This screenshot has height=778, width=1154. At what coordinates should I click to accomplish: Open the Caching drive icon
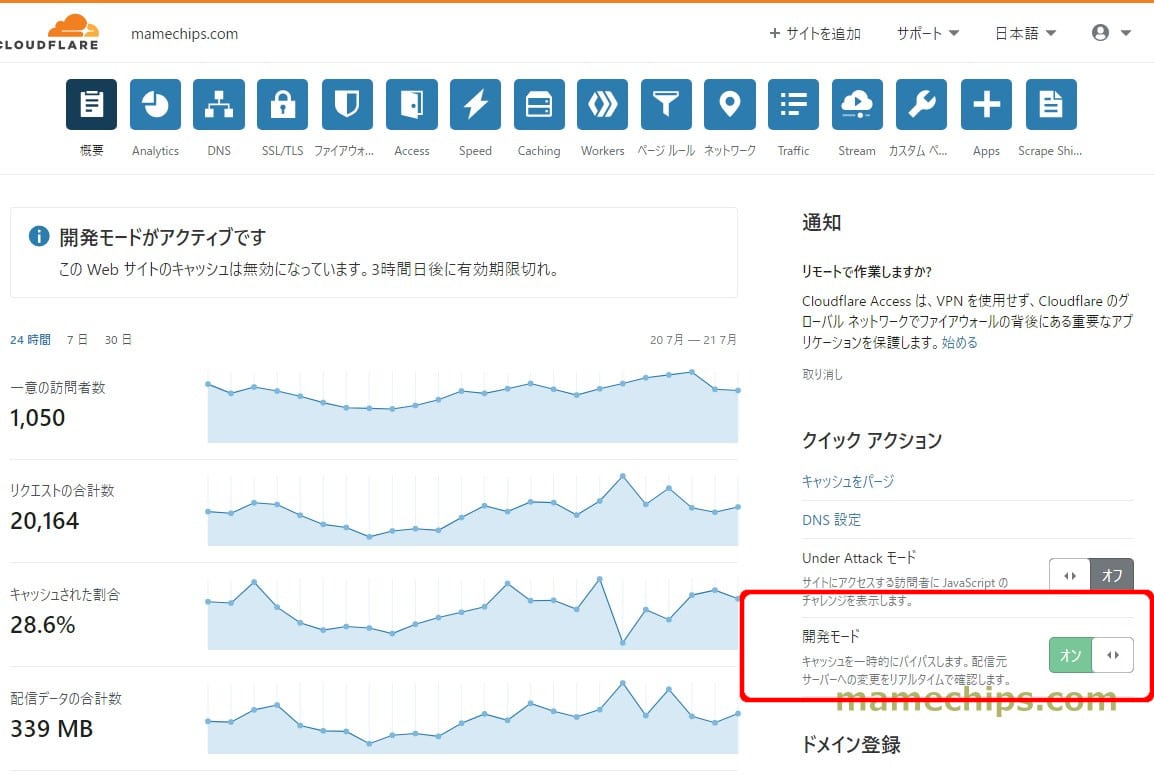(x=539, y=105)
